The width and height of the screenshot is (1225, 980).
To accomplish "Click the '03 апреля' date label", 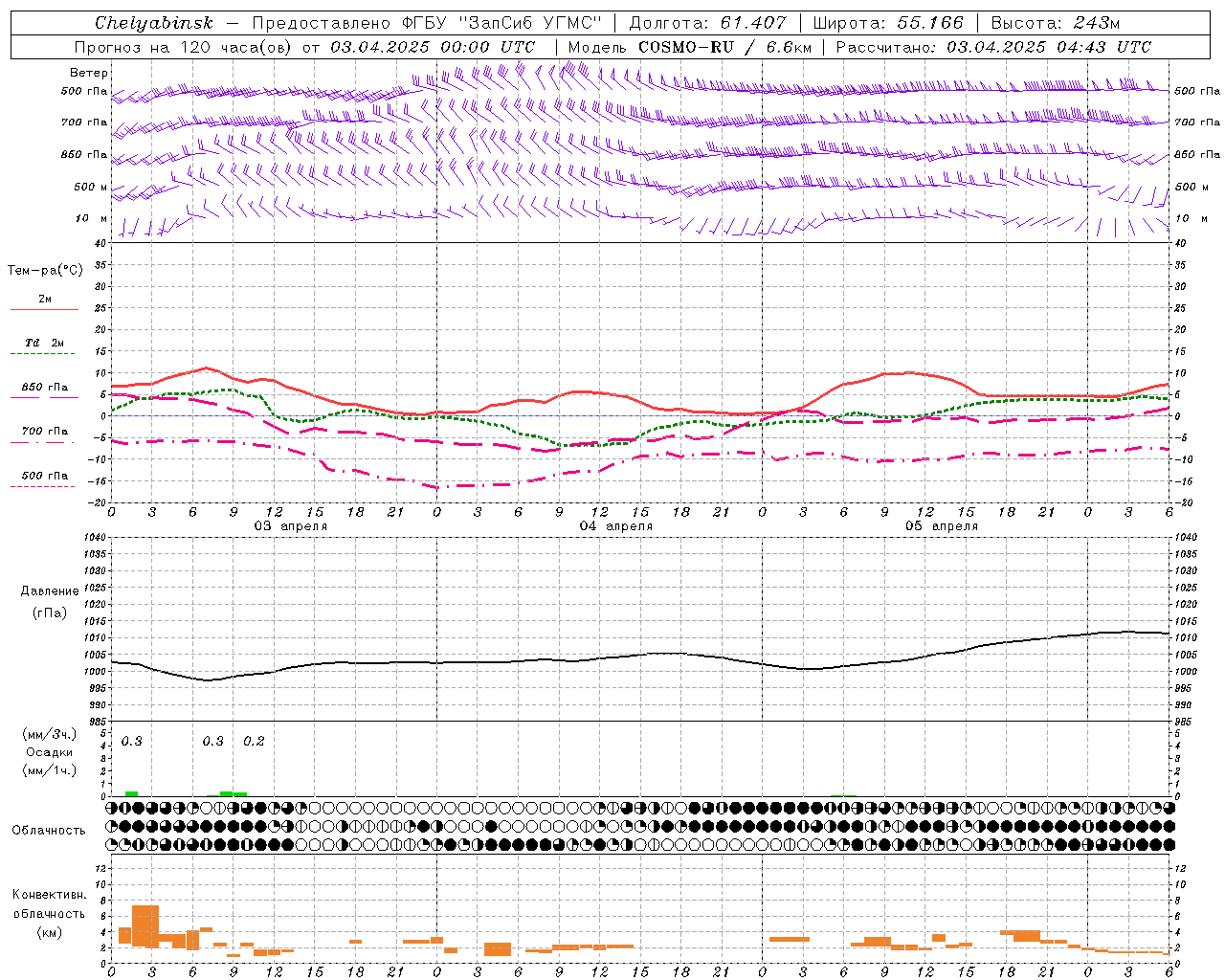I will [290, 526].
